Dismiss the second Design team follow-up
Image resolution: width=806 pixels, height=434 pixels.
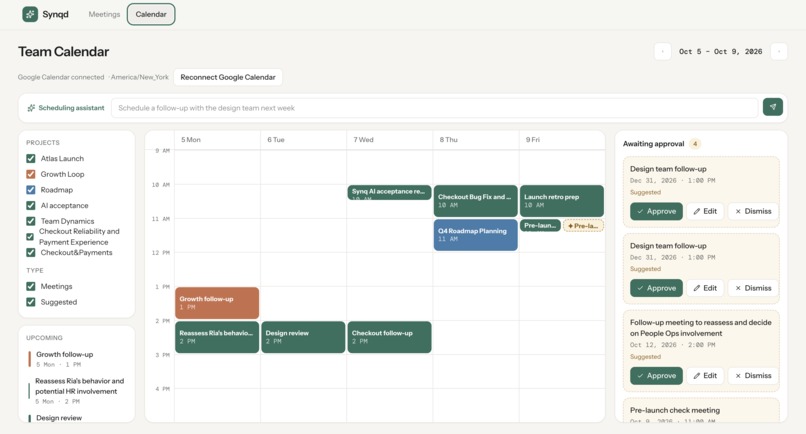click(x=753, y=288)
